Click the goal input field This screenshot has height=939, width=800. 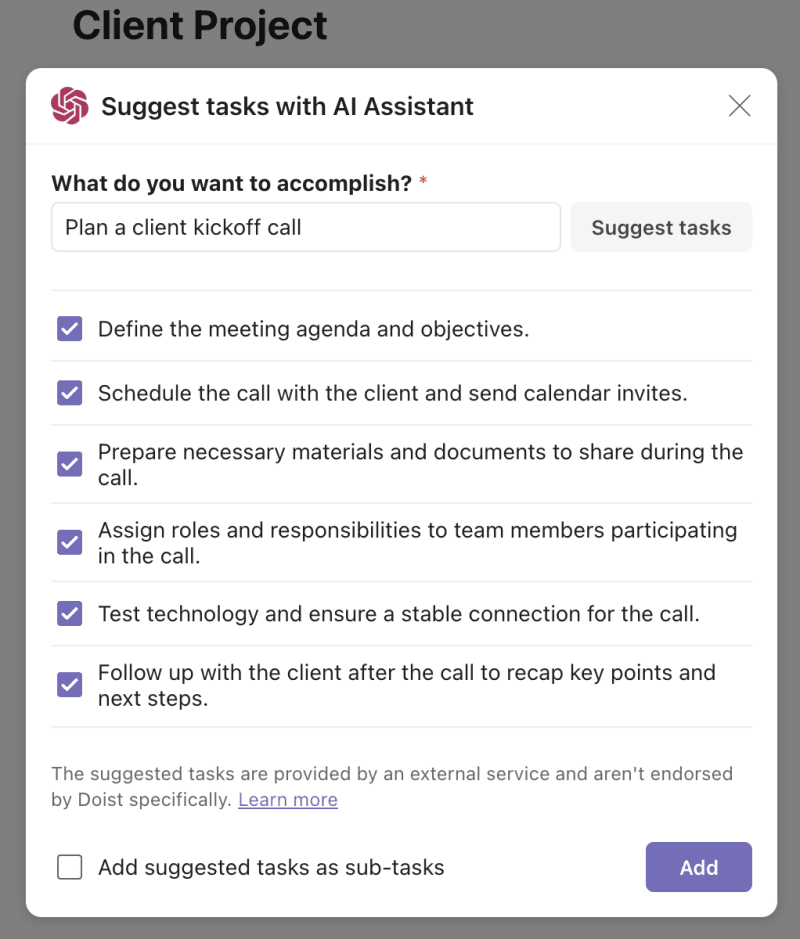(305, 227)
